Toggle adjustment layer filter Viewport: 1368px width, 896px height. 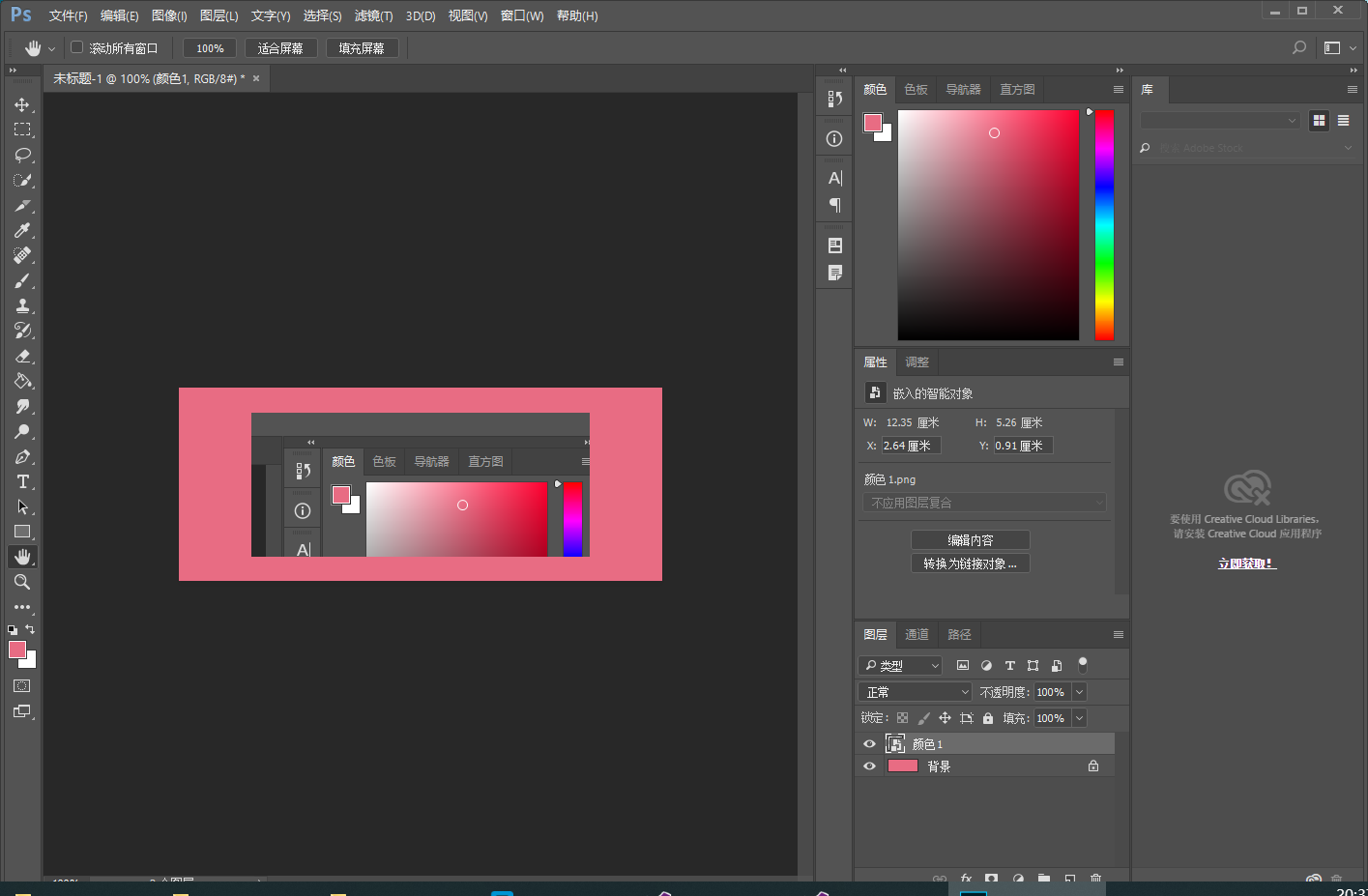pos(986,665)
